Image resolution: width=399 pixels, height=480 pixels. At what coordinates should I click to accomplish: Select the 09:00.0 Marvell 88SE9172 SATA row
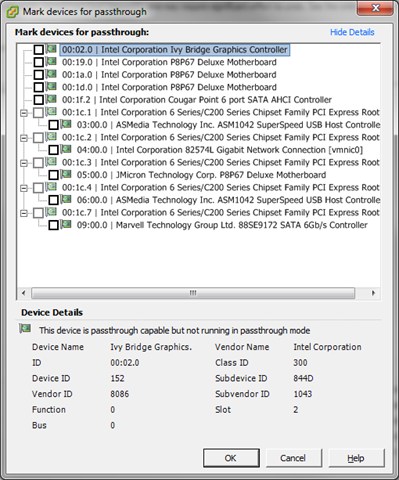(222, 225)
